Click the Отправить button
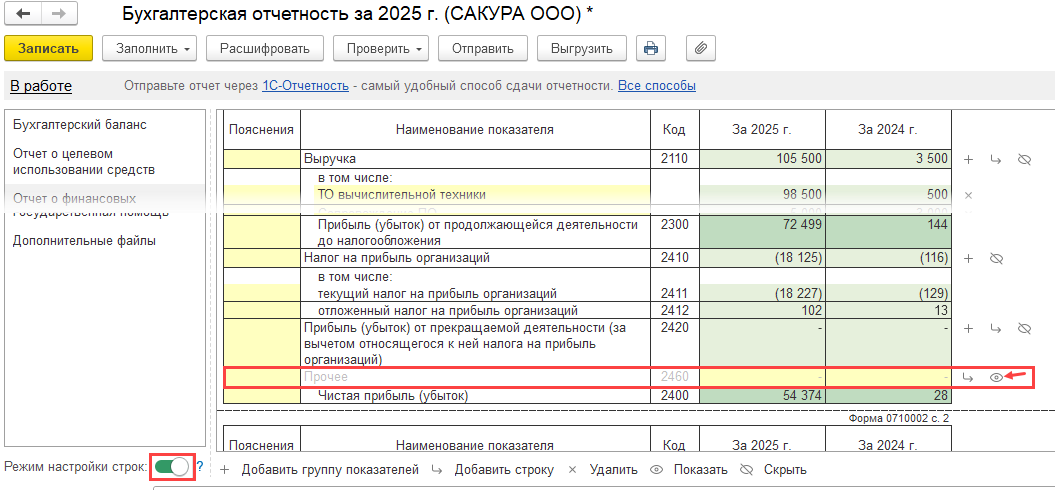 pyautogui.click(x=482, y=48)
